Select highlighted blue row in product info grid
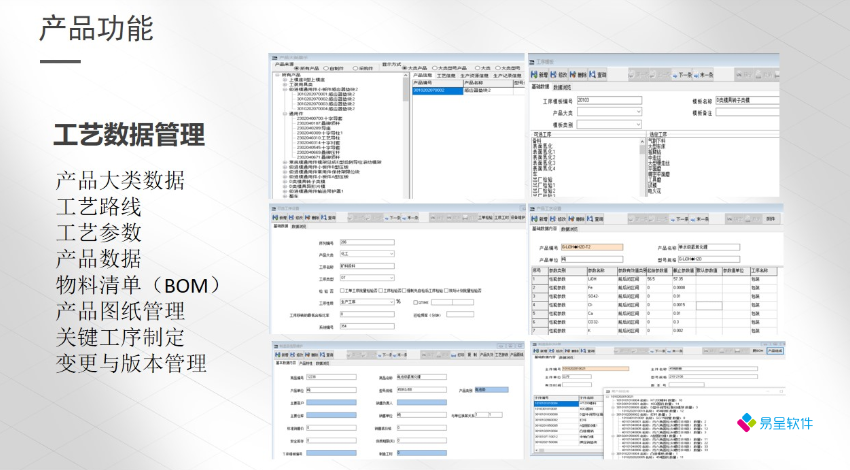Screen dimensions: 850x470 pyautogui.click(x=437, y=91)
